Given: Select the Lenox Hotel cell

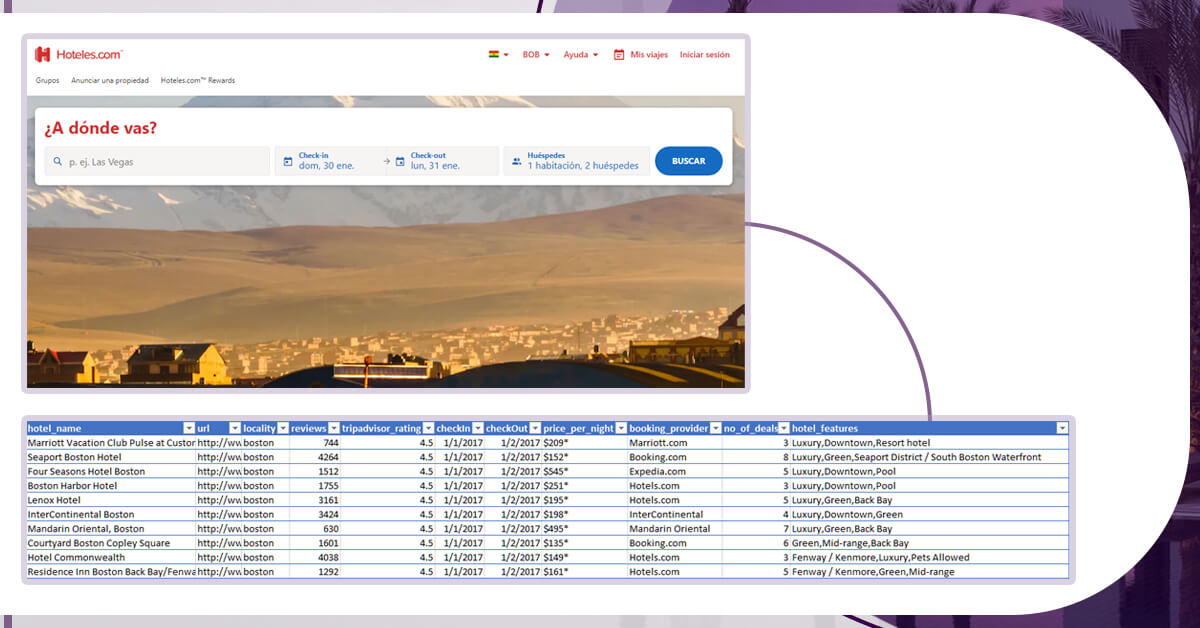Looking at the screenshot, I should pos(111,500).
